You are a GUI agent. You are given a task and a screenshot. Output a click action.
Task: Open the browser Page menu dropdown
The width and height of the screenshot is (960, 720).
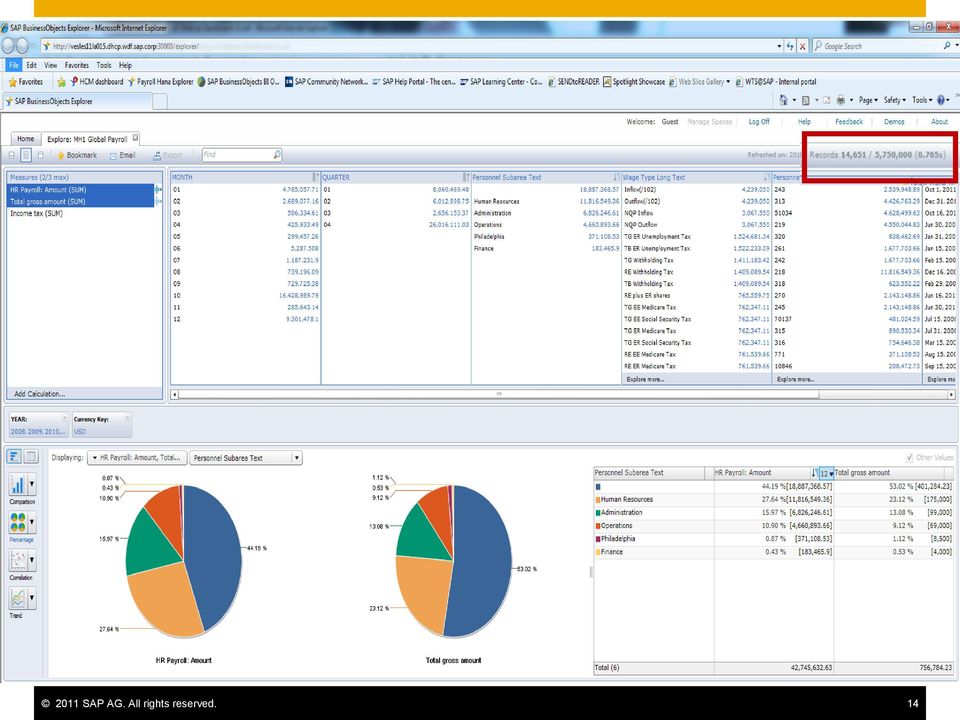[868, 100]
